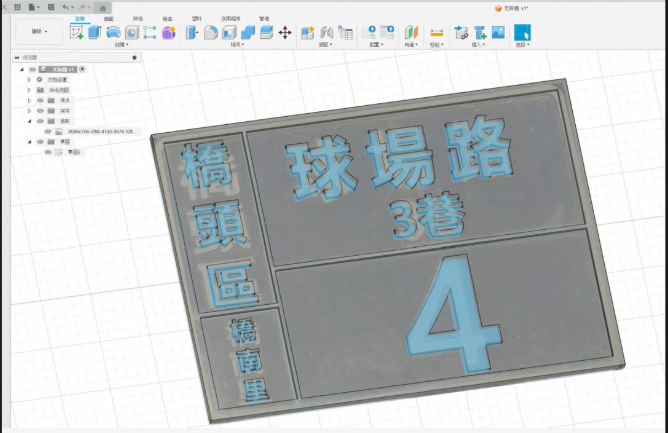The image size is (668, 433).
Task: Open the 插入 insert dropdown menu
Action: [478, 44]
